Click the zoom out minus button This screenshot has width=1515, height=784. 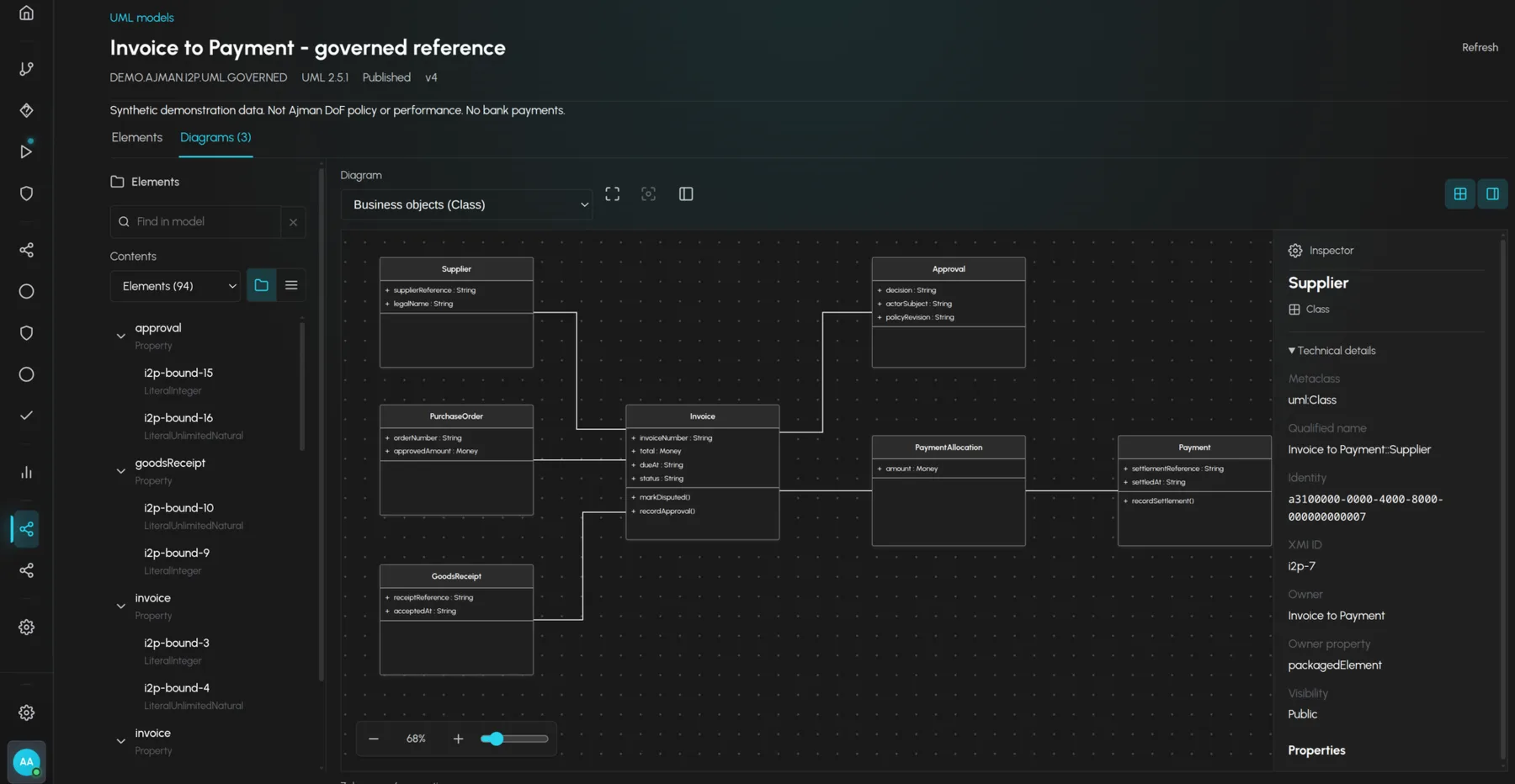(374, 739)
